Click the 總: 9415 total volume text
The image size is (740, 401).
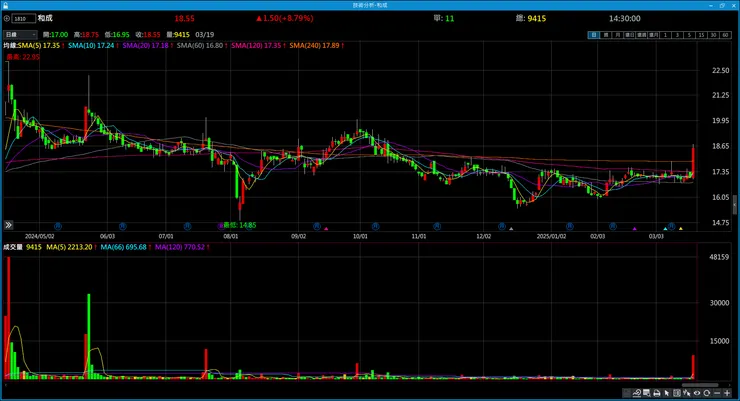tap(530, 18)
